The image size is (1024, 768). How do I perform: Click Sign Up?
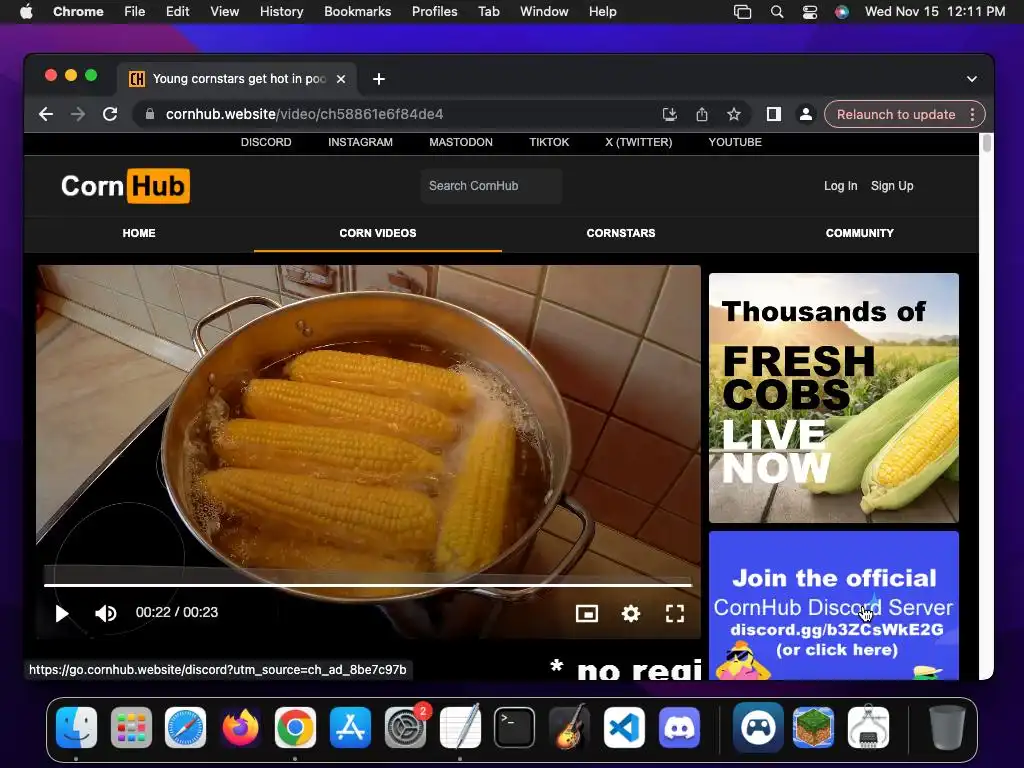coord(892,186)
